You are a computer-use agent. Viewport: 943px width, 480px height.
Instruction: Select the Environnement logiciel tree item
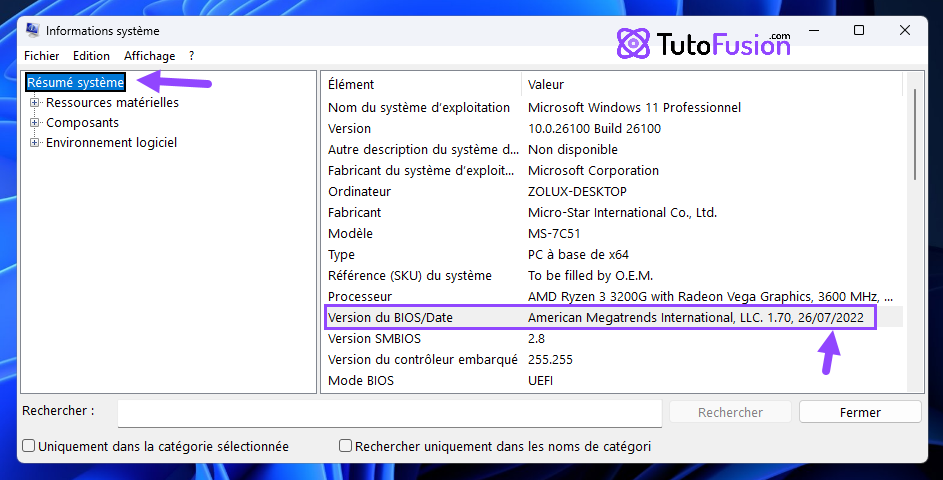tap(111, 143)
